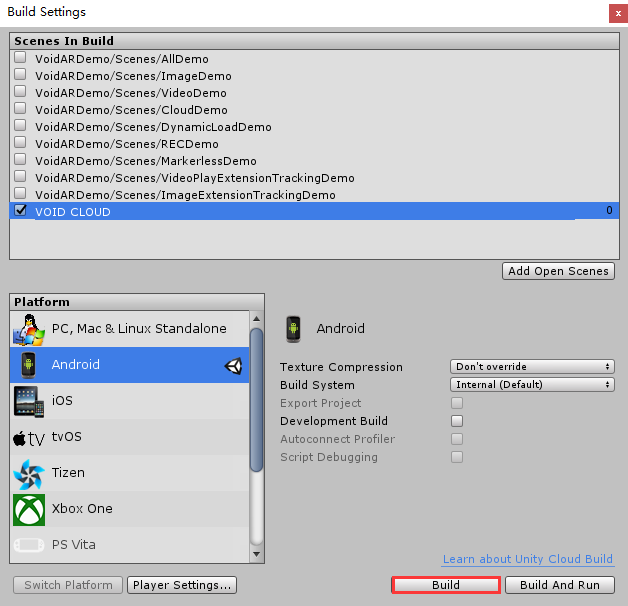Click the Tizen pinwheel icon
Viewport: 628px width, 606px height.
coord(29,474)
